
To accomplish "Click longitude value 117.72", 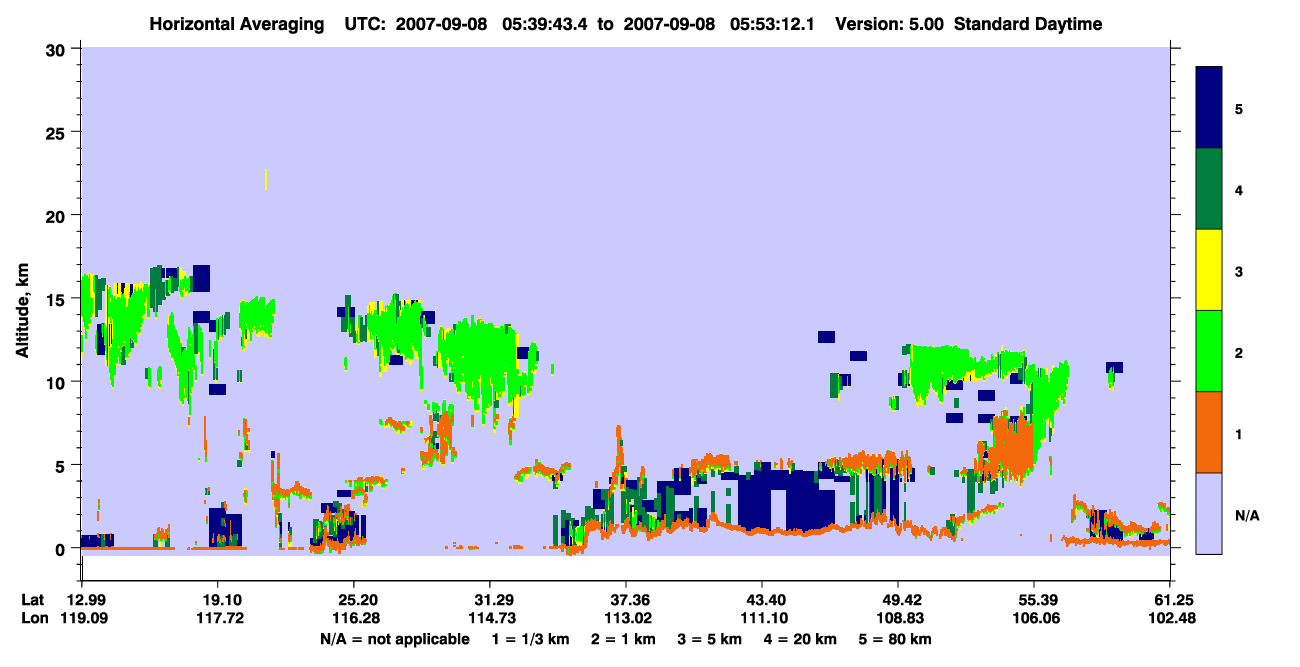I will point(218,618).
